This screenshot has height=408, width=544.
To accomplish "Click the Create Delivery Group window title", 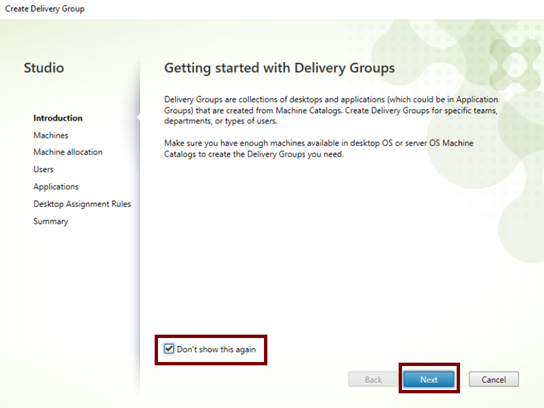I will click(x=45, y=9).
